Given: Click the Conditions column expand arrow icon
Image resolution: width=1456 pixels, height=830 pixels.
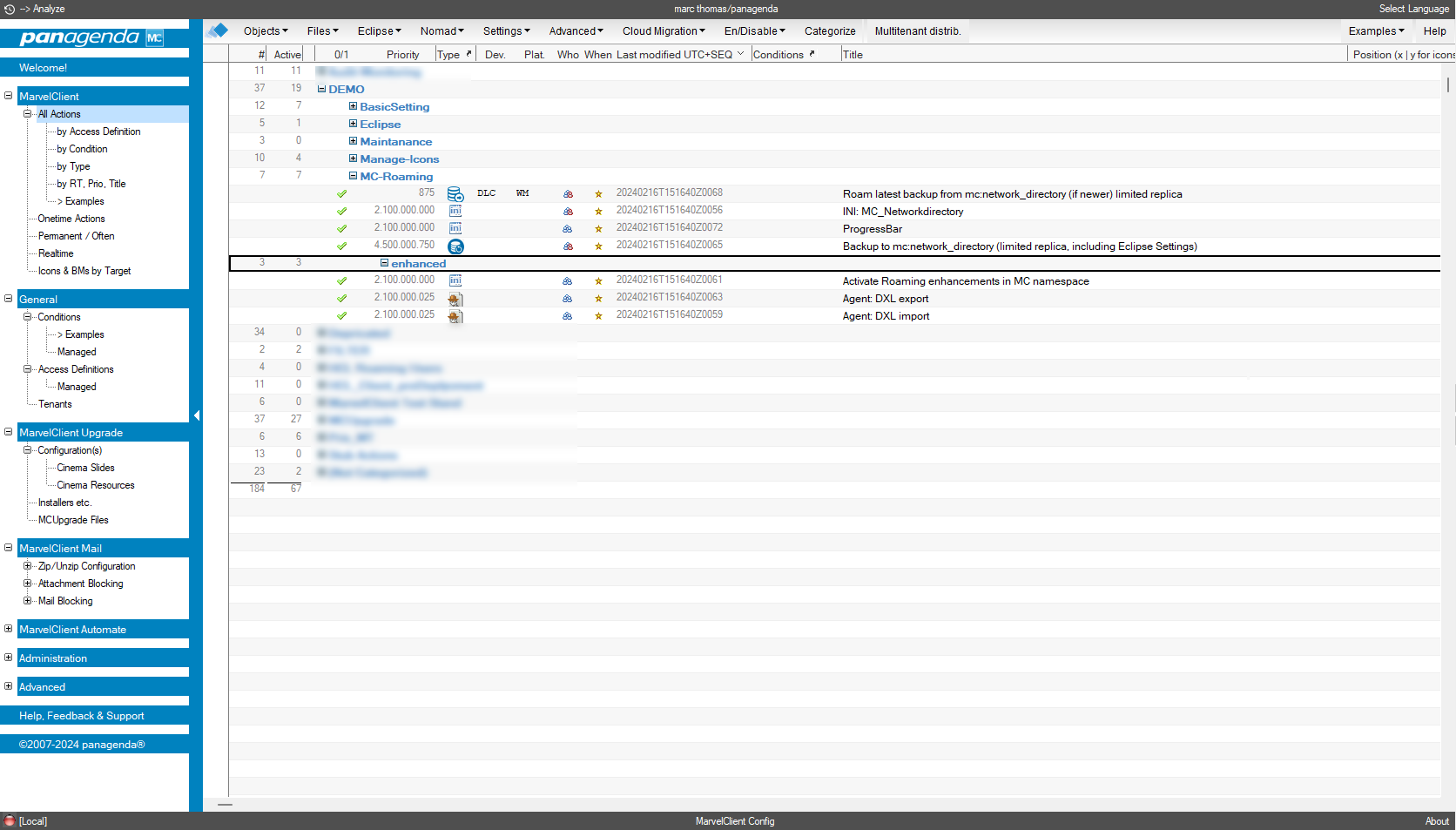Looking at the screenshot, I should pos(812,54).
